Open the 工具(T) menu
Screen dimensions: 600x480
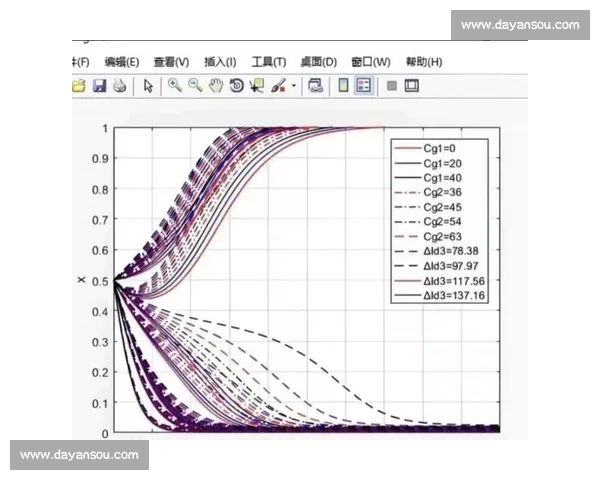[268, 62]
